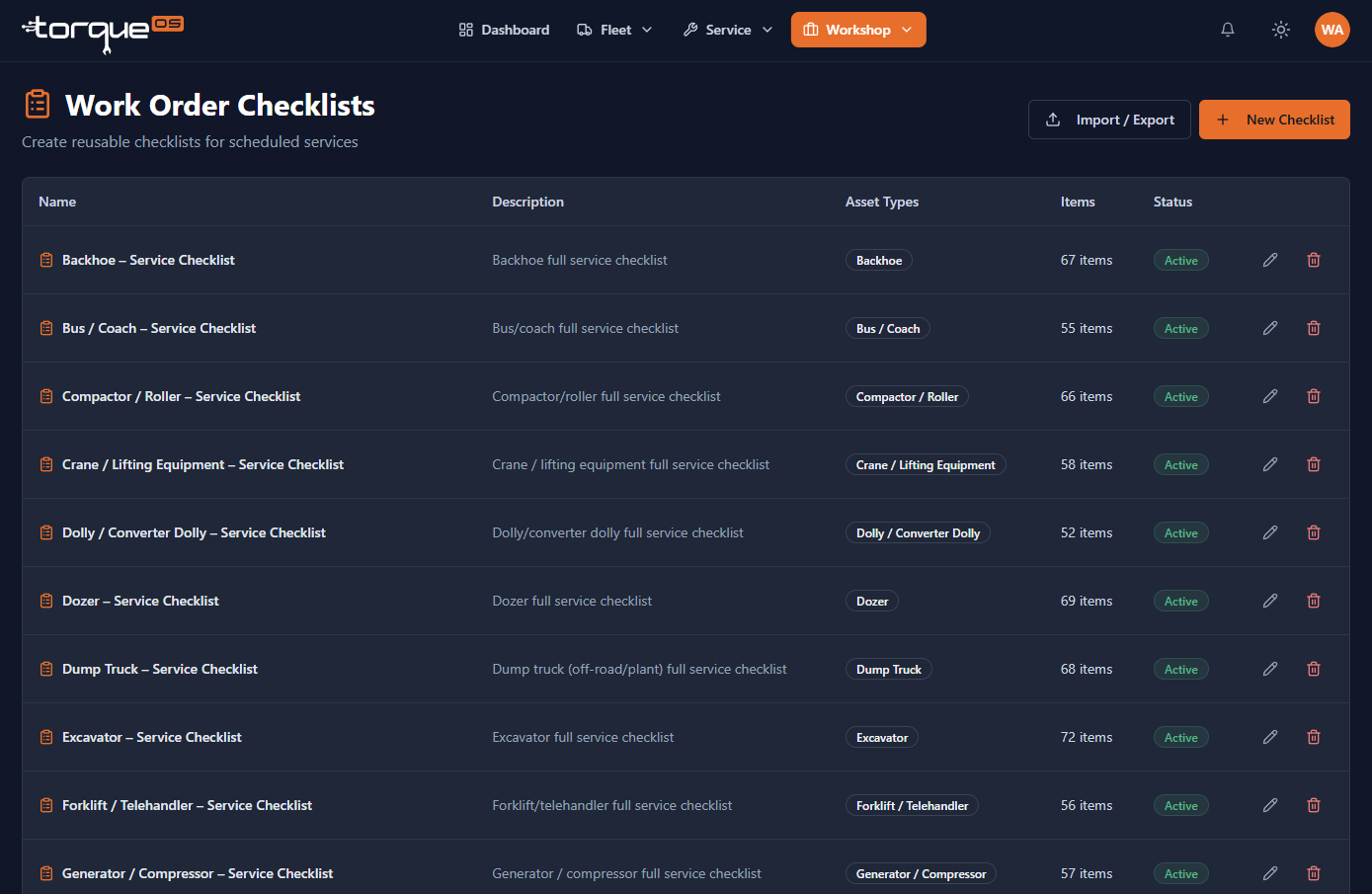Click the Forklift / Telehandler asset tag
Viewport: 1372px width, 894px height.
(x=912, y=806)
